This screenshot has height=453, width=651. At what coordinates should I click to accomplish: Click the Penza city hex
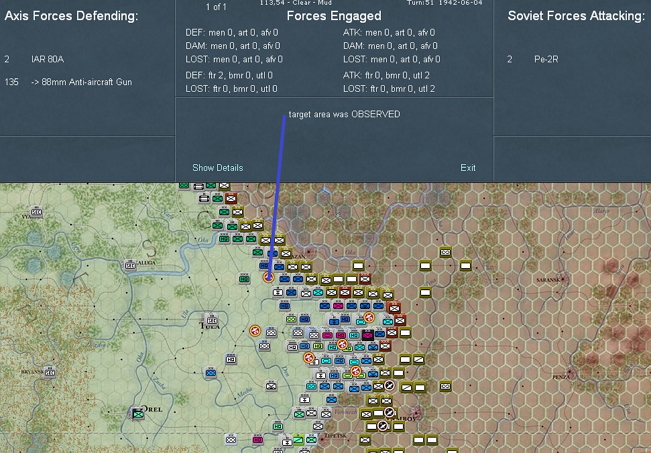click(570, 371)
